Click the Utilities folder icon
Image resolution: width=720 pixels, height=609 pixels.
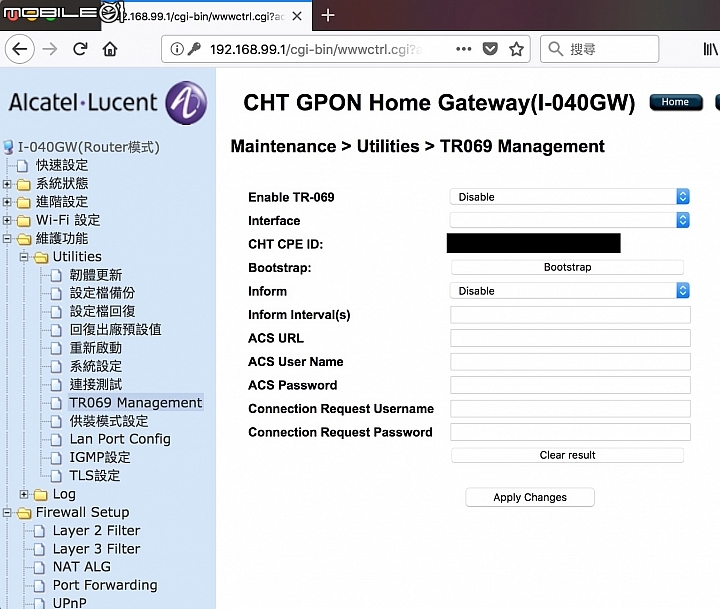tap(41, 257)
